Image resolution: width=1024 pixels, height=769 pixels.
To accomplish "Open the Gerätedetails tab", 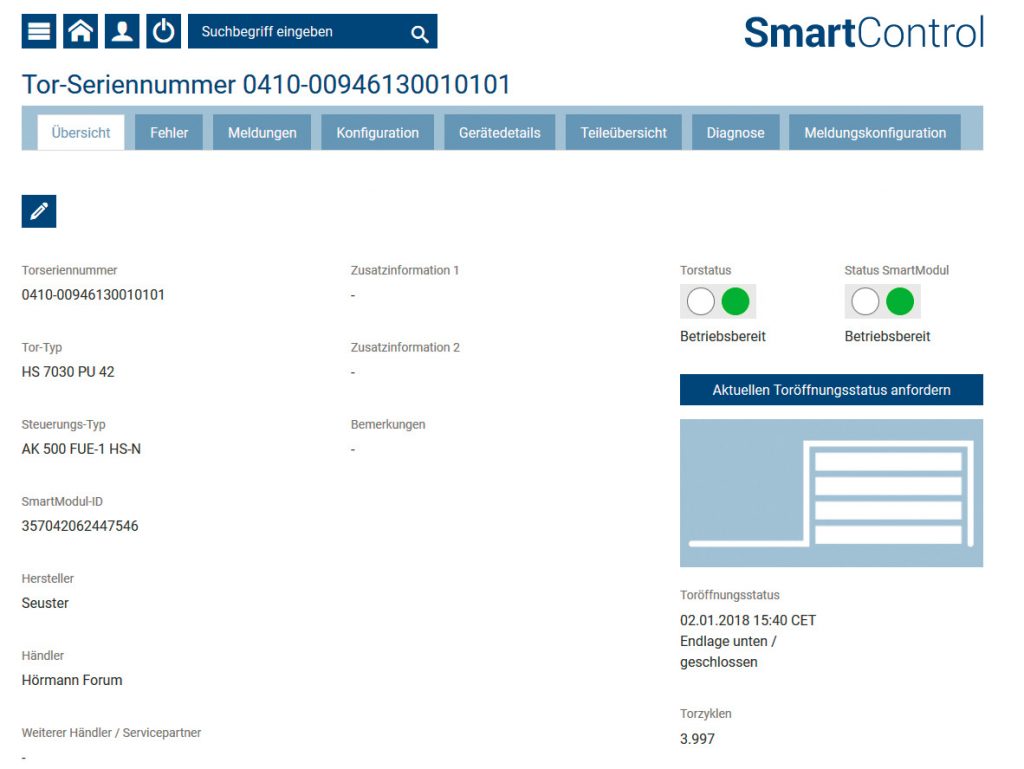I will pyautogui.click(x=500, y=133).
